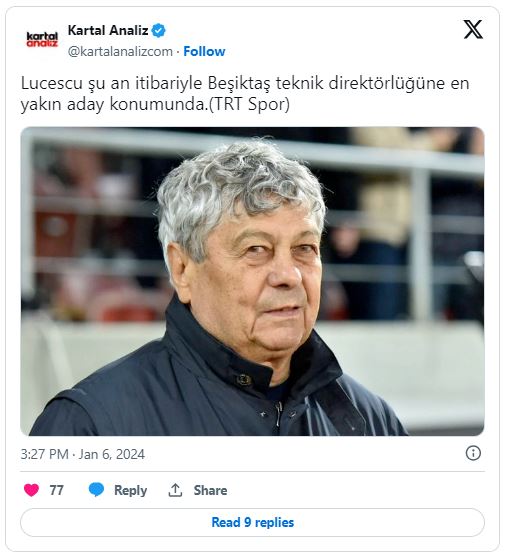The image size is (505, 554).
Task: Click the blue verified badge
Action: (x=158, y=31)
